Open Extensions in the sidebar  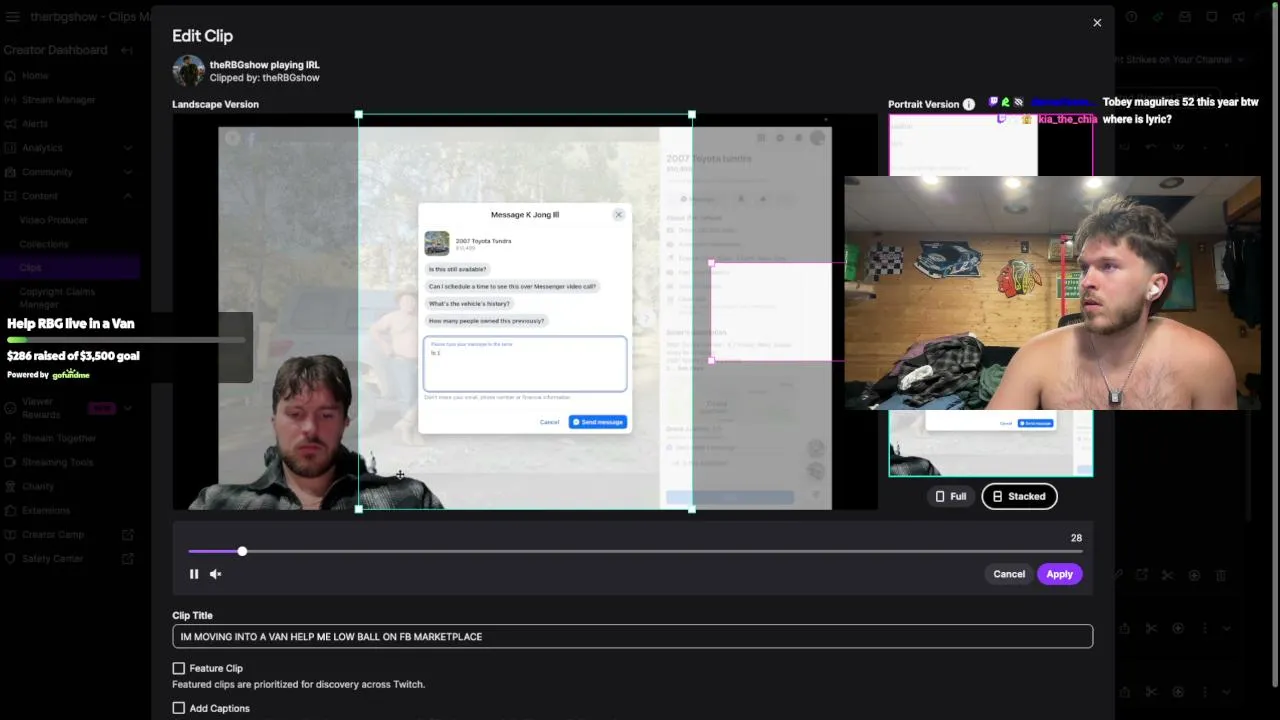(46, 510)
